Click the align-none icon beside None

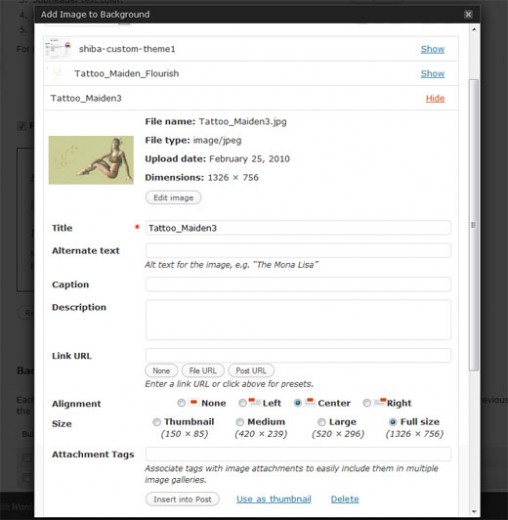pyautogui.click(x=193, y=402)
